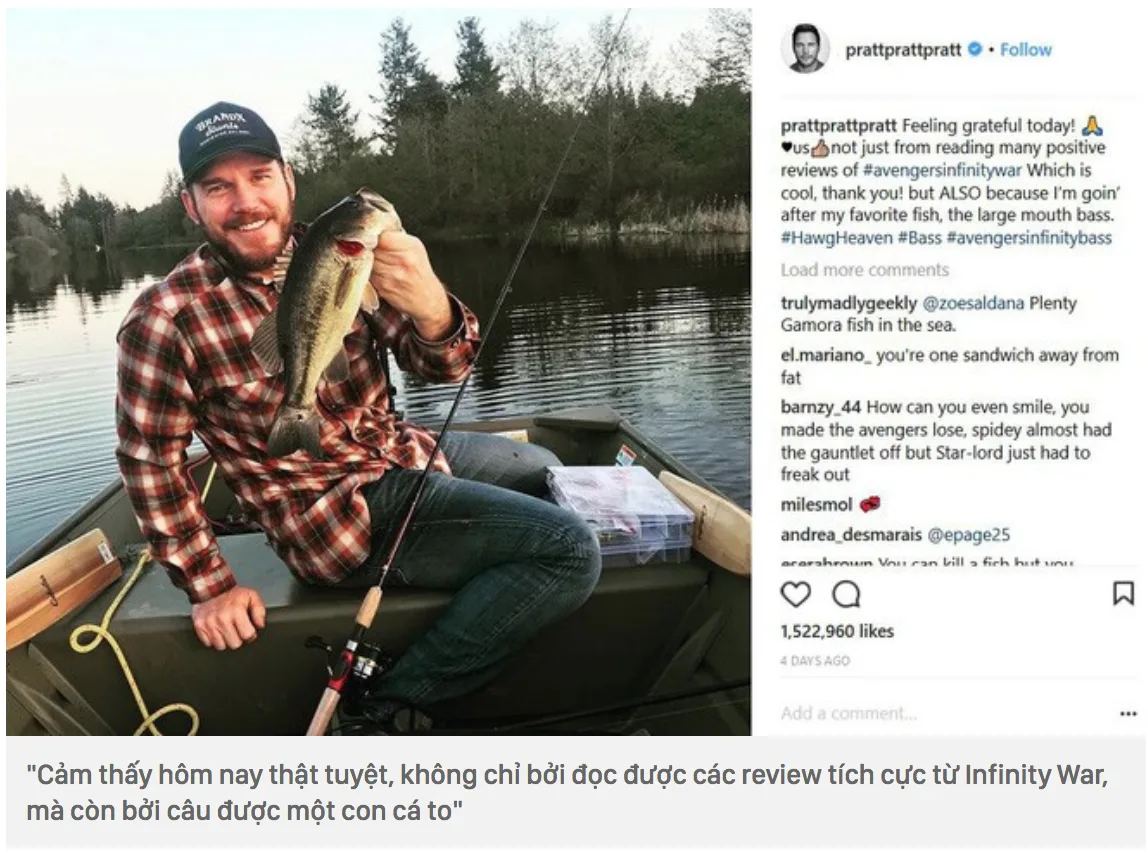Open comments via the speech bubble icon
This screenshot has height=852, width=1148.
(x=846, y=594)
